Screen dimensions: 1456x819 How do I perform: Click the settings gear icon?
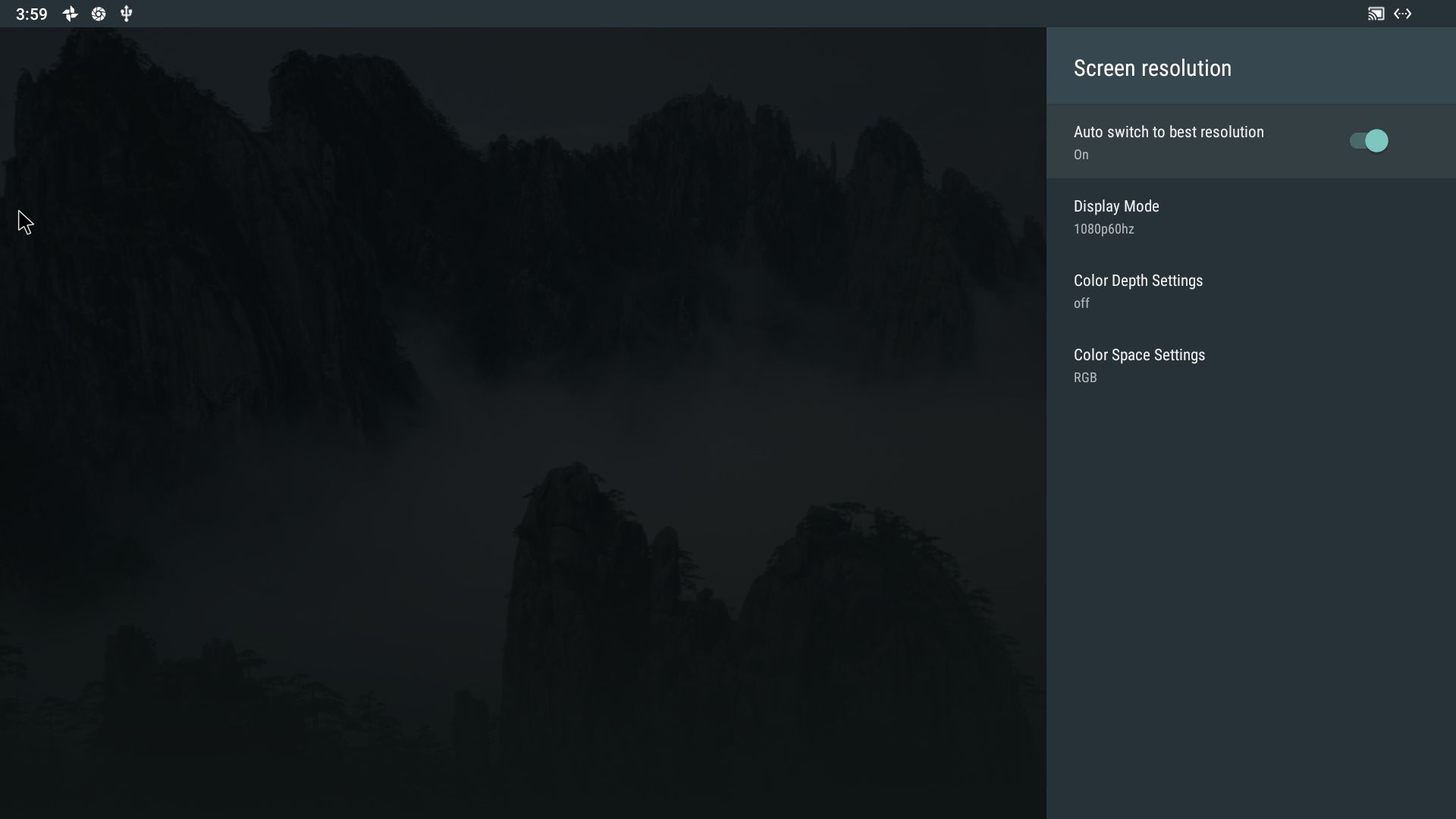point(98,13)
